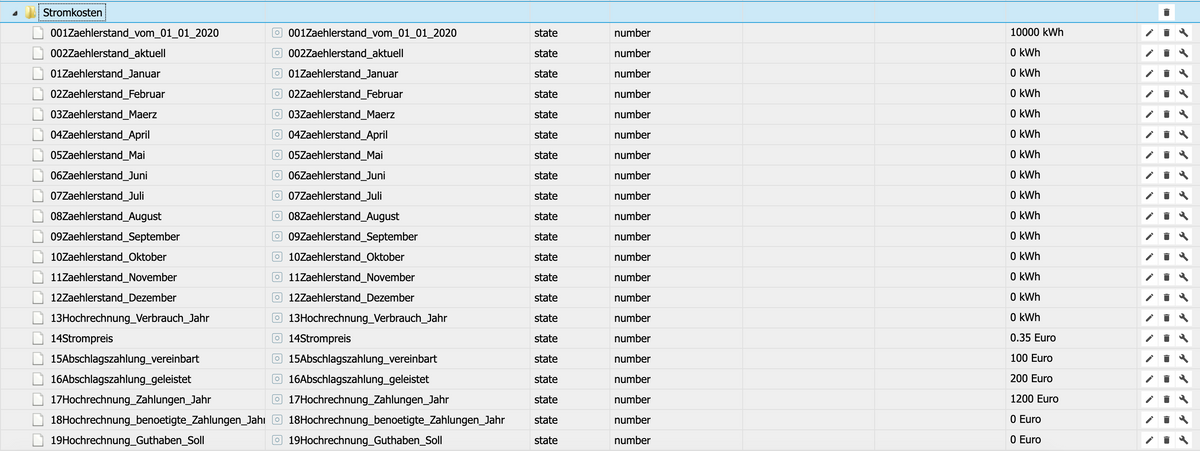The height and width of the screenshot is (451, 1200).
Task: Click 'number' cell in 15Abschlagszahlung_vereinbart row
Action: tap(675, 358)
